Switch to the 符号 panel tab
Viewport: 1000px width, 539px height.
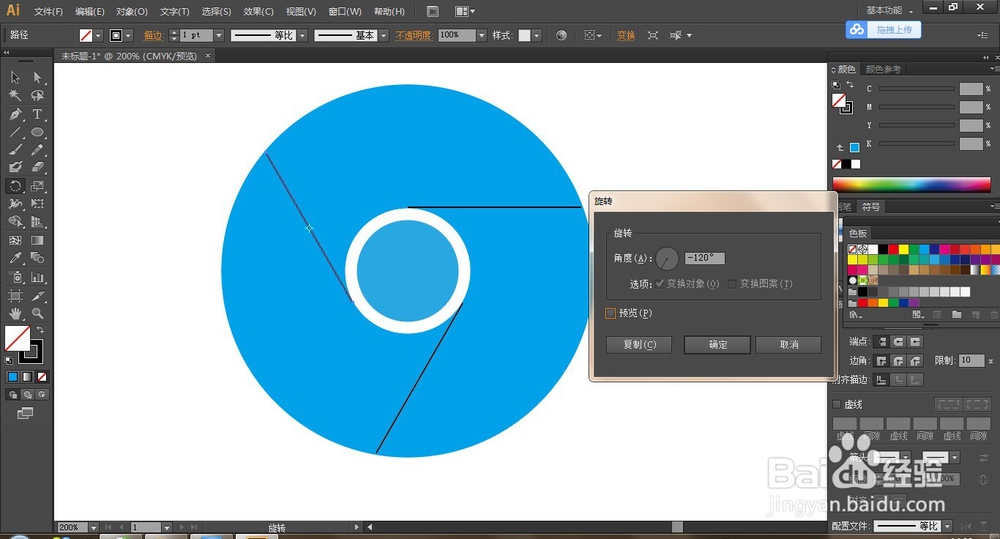pos(871,207)
